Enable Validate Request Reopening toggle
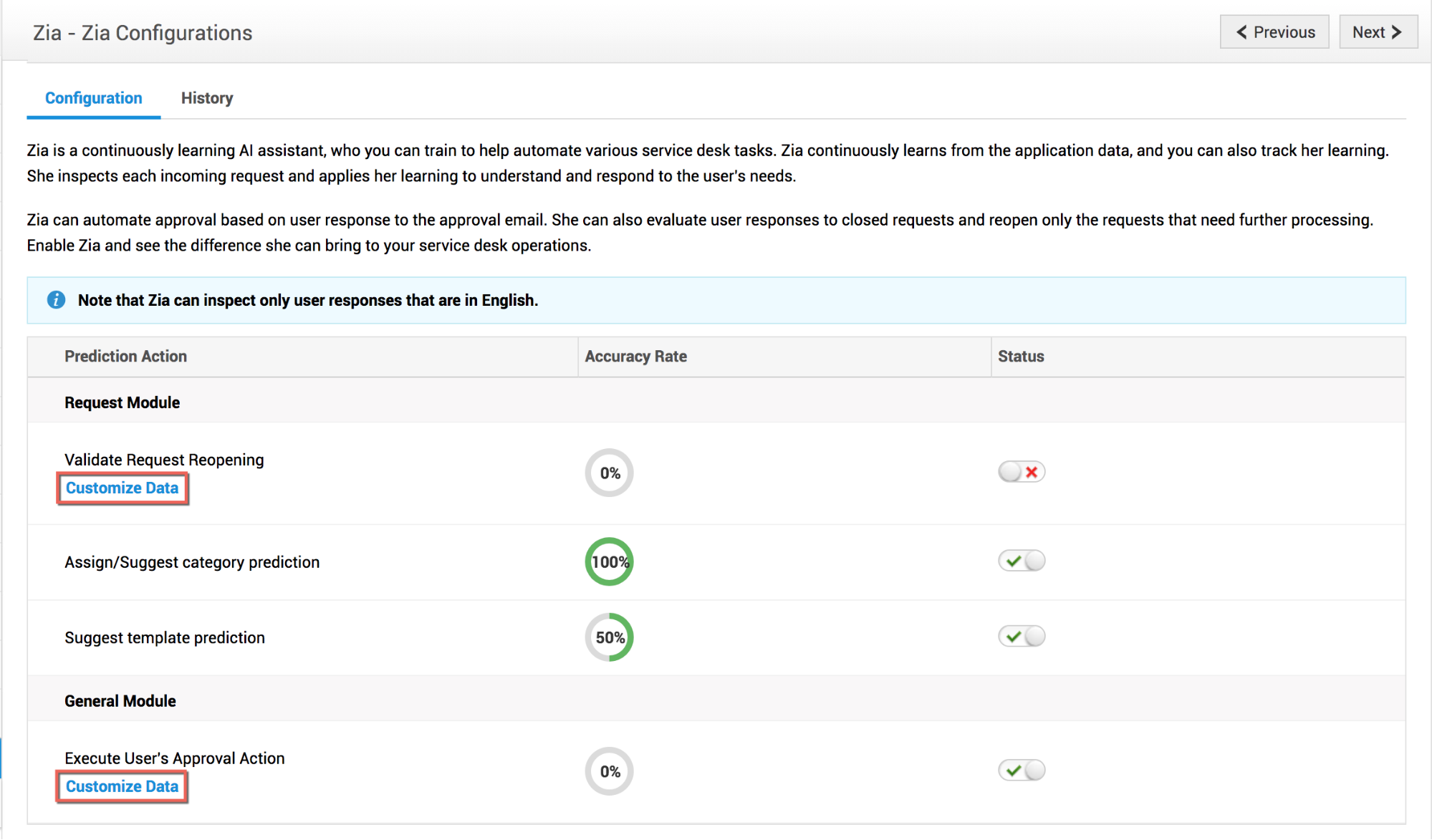This screenshot has height=840, width=1432. tap(1022, 472)
